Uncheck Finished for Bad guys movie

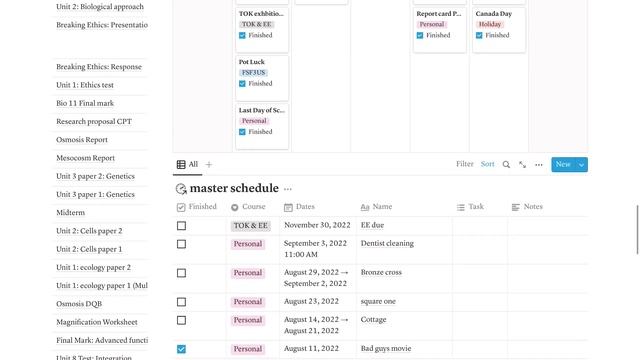coord(182,349)
